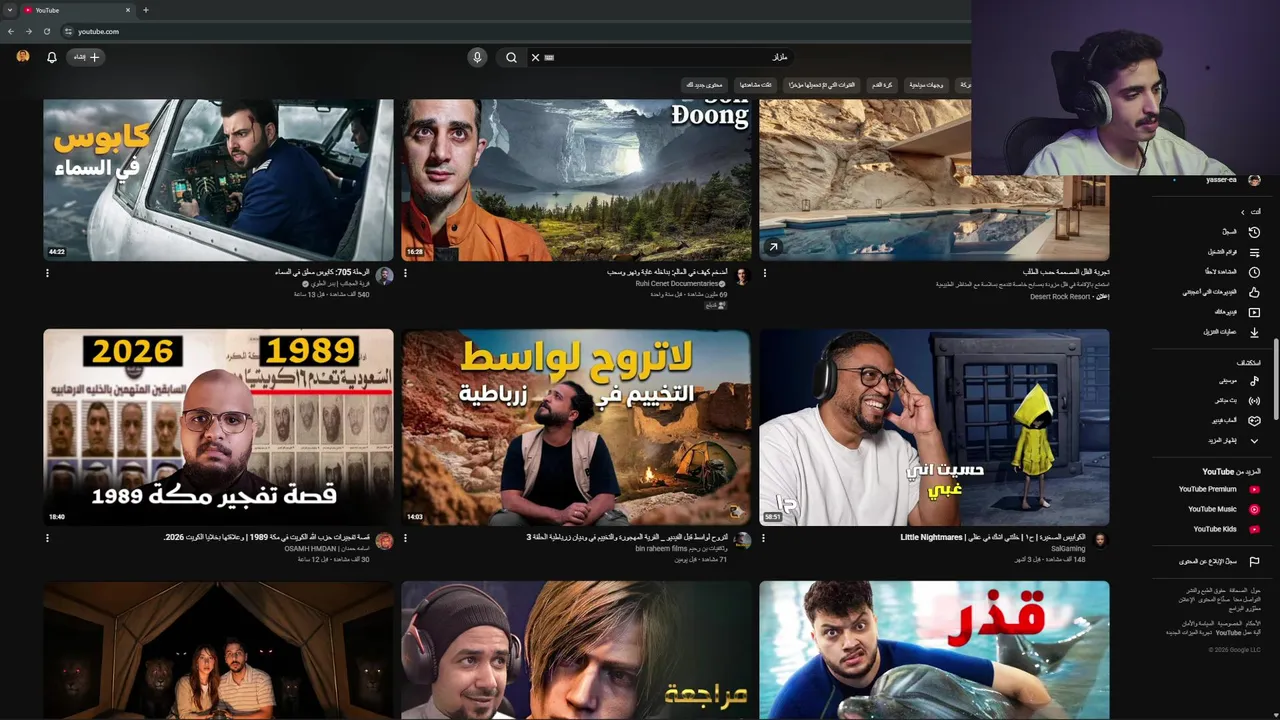Click channel avatar of 'الرحلة 705' video
This screenshot has height=720, width=1280.
coord(384,276)
